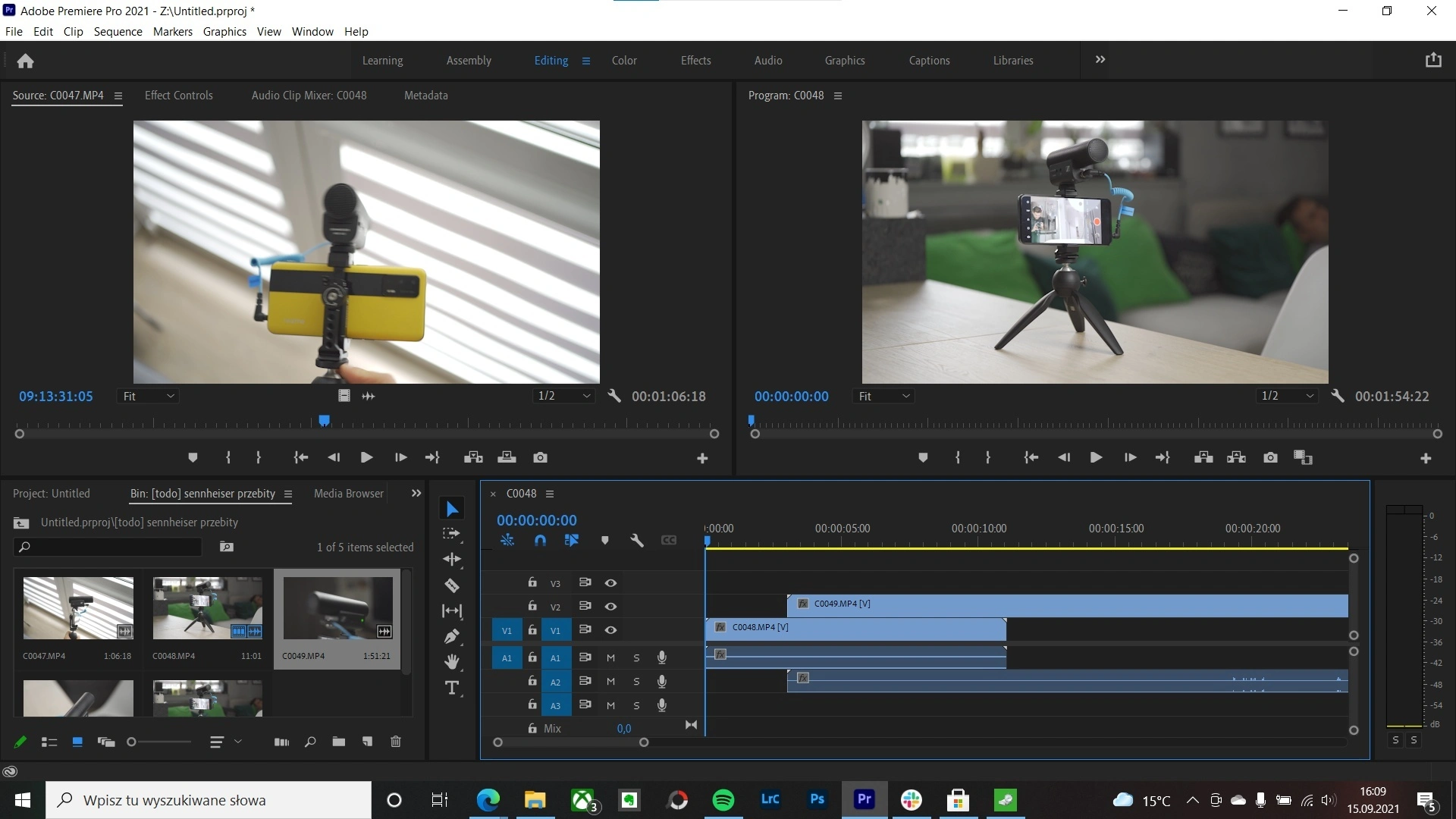Open Effect Controls tab

pyautogui.click(x=178, y=96)
